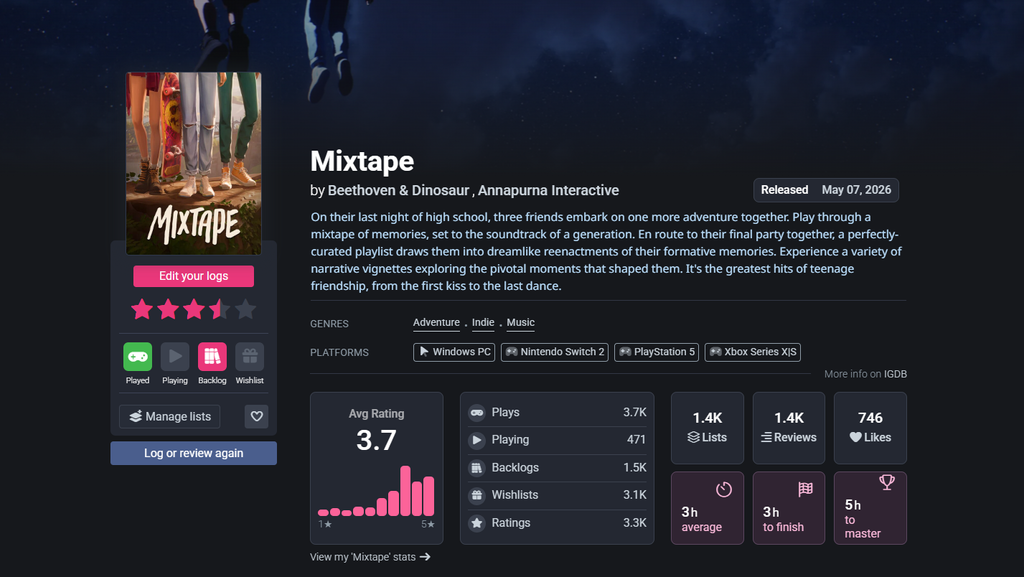
Task: Click the Playing 471 row
Action: (x=557, y=440)
